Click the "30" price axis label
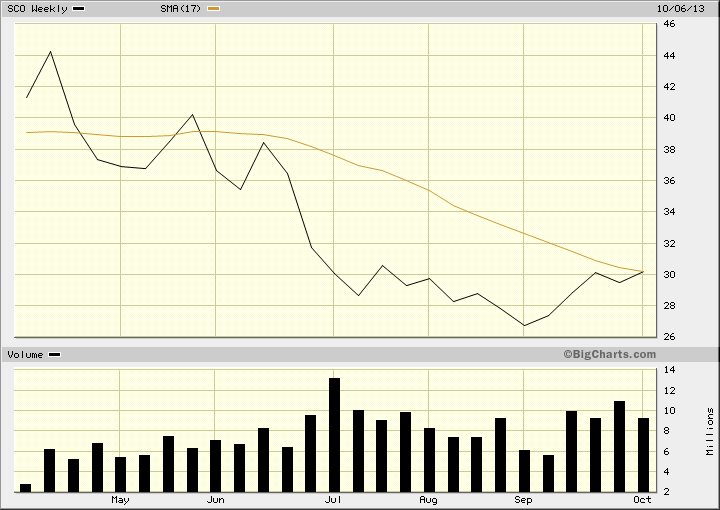This screenshot has height=510, width=720. pos(669,275)
